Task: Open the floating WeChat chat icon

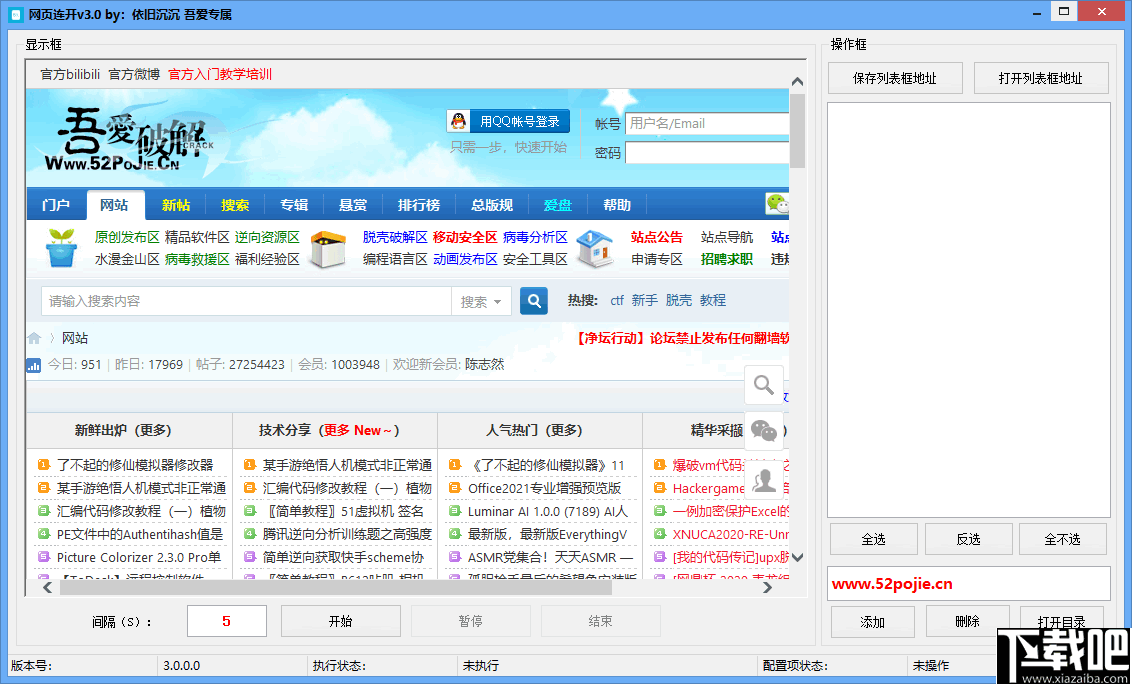Action: pos(765,430)
